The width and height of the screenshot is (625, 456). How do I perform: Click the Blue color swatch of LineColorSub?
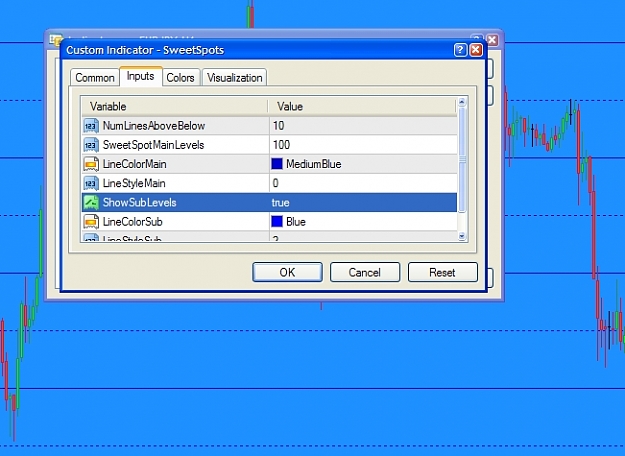pos(277,221)
